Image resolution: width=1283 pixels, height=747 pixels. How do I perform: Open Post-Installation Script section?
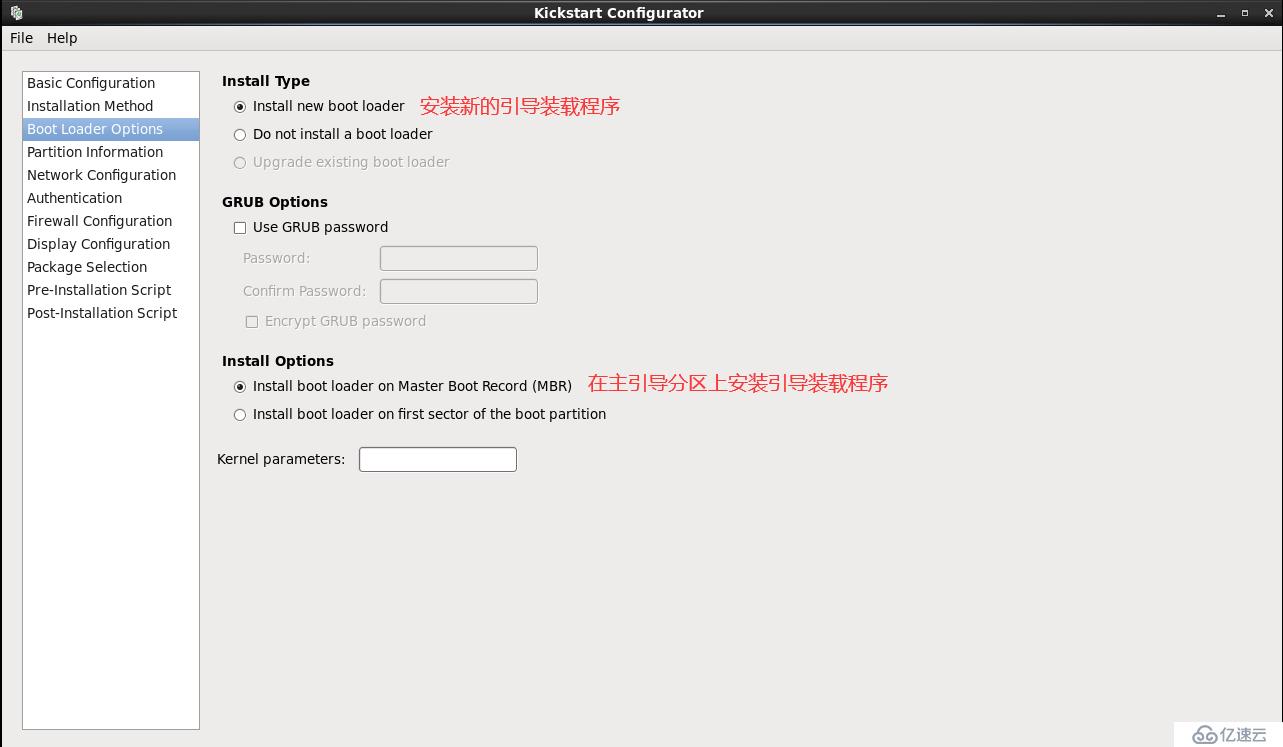point(111,313)
